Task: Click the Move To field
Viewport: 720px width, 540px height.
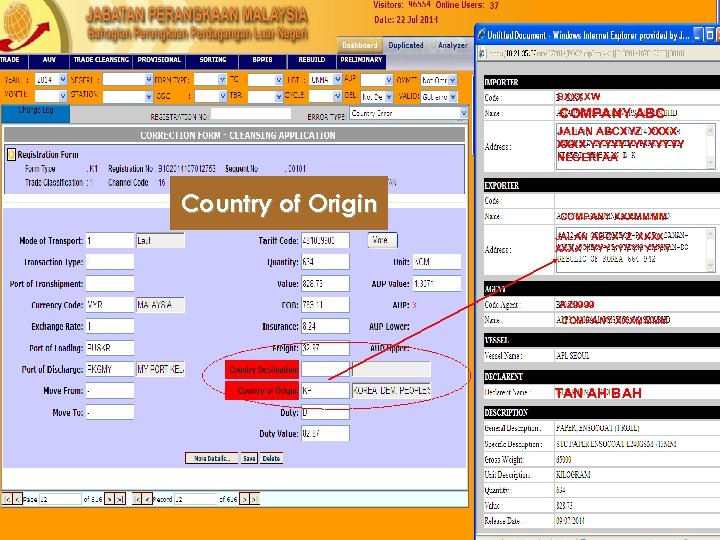Action: pyautogui.click(x=110, y=412)
